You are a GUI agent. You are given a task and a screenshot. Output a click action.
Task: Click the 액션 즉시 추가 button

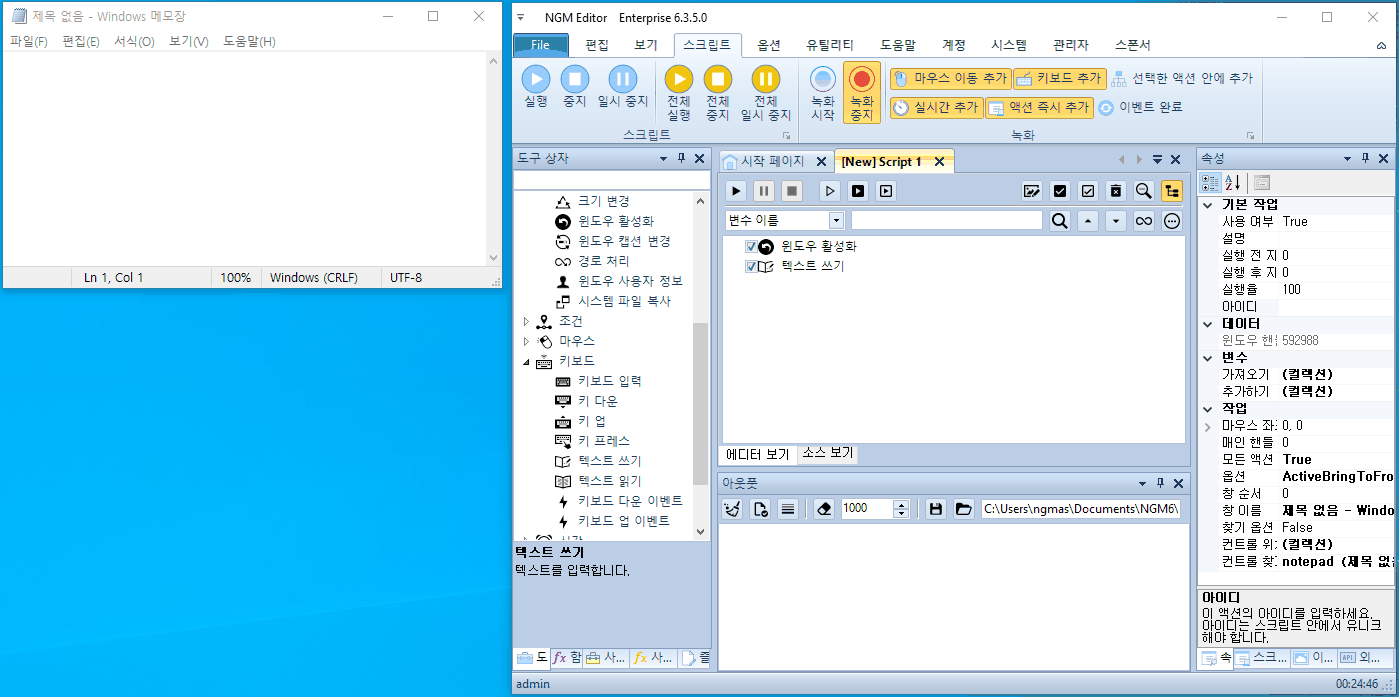pyautogui.click(x=1039, y=107)
